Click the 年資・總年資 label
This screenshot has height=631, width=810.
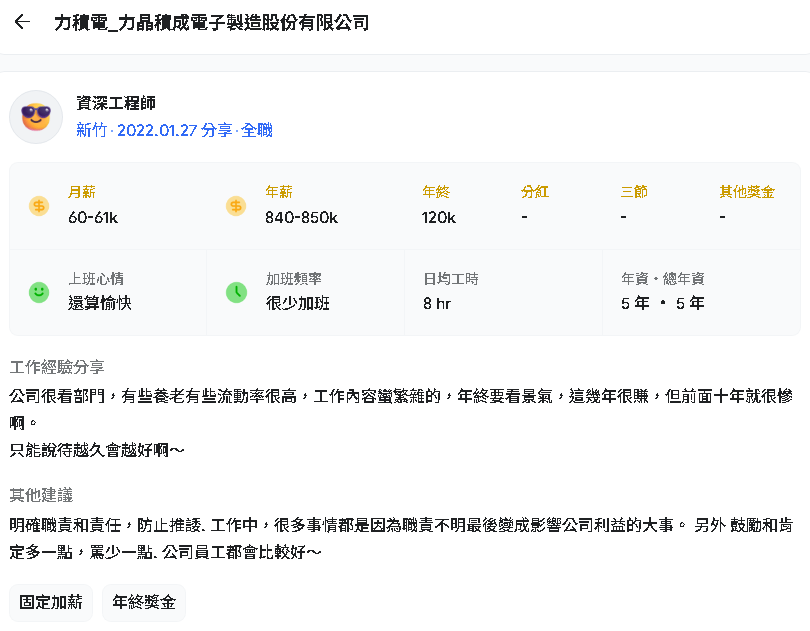pos(663,279)
